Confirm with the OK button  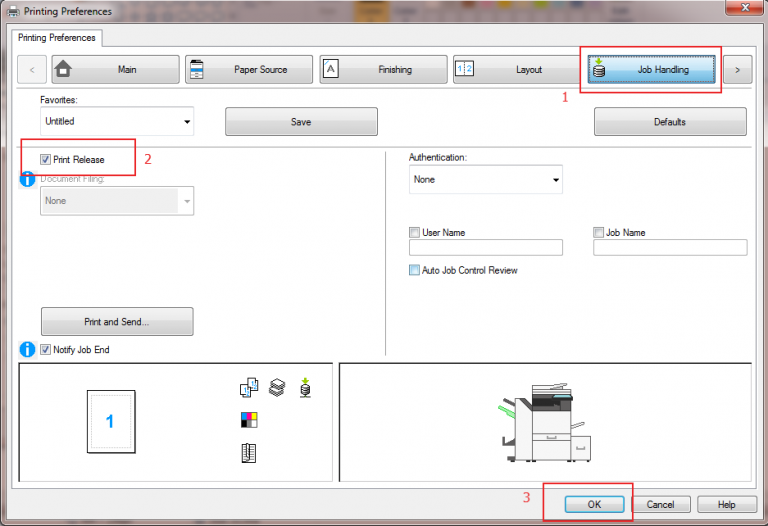[x=594, y=504]
